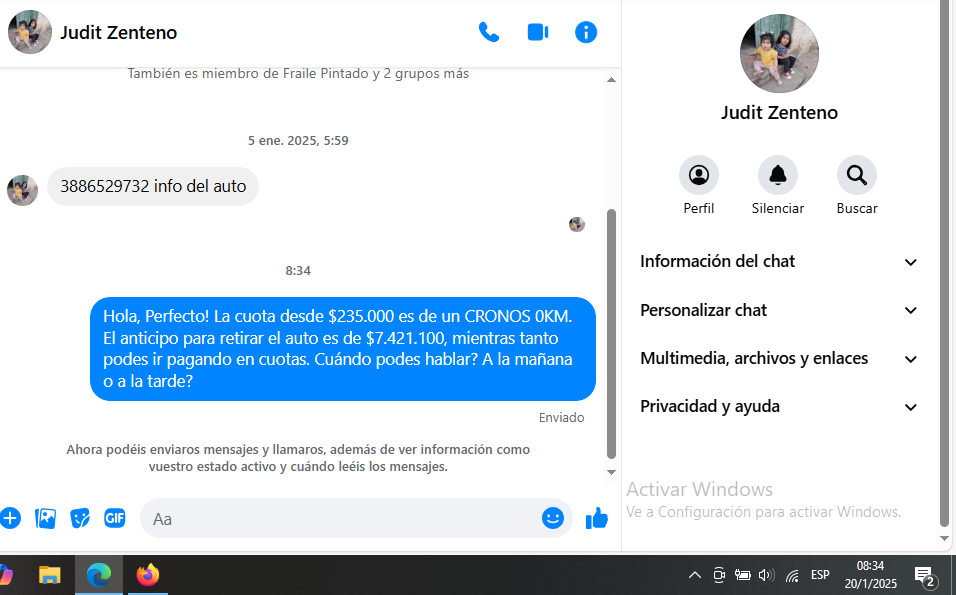Click the Aa message input field

click(340, 519)
